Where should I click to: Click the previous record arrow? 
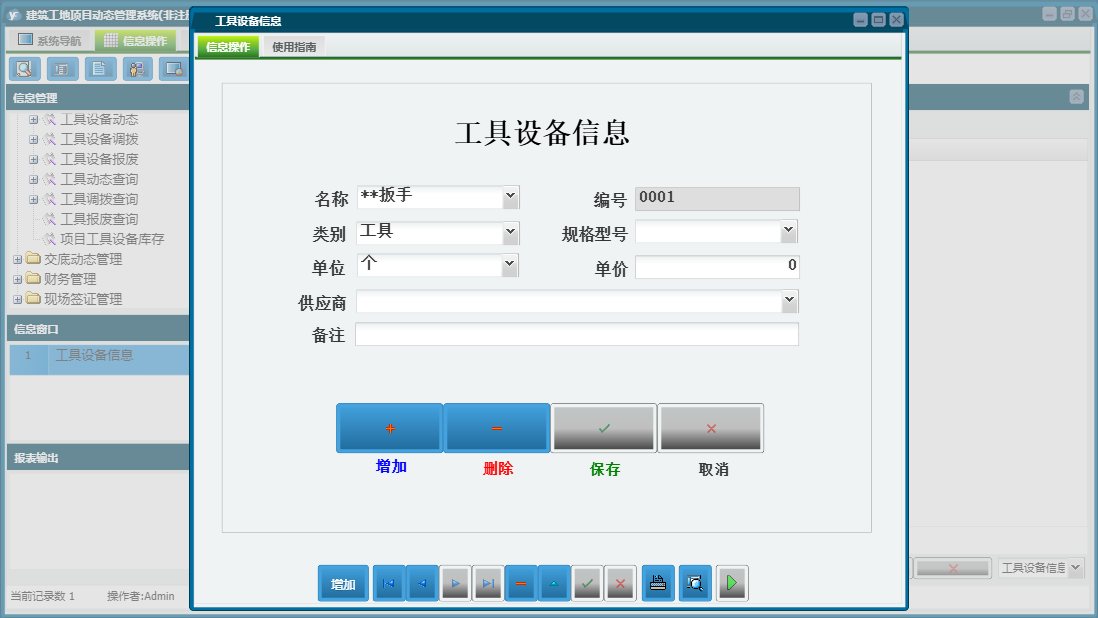[421, 583]
